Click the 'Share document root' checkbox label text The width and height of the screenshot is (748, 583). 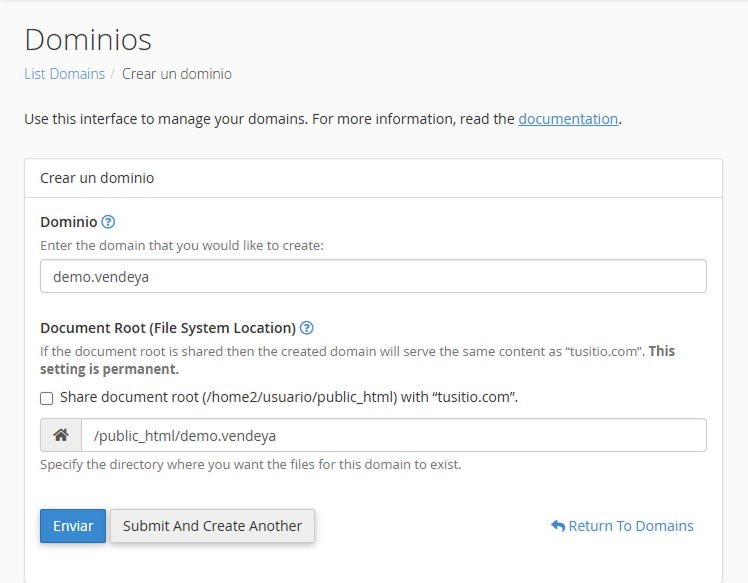point(288,397)
